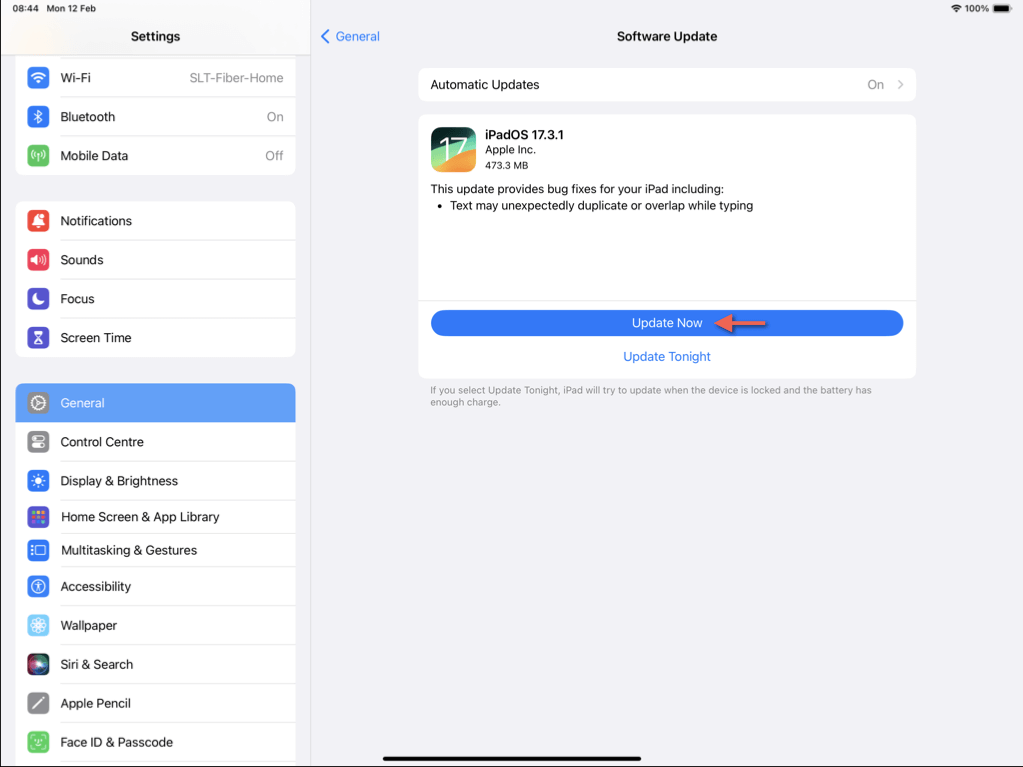Tap the Screen Time hourglass icon

click(x=38, y=338)
